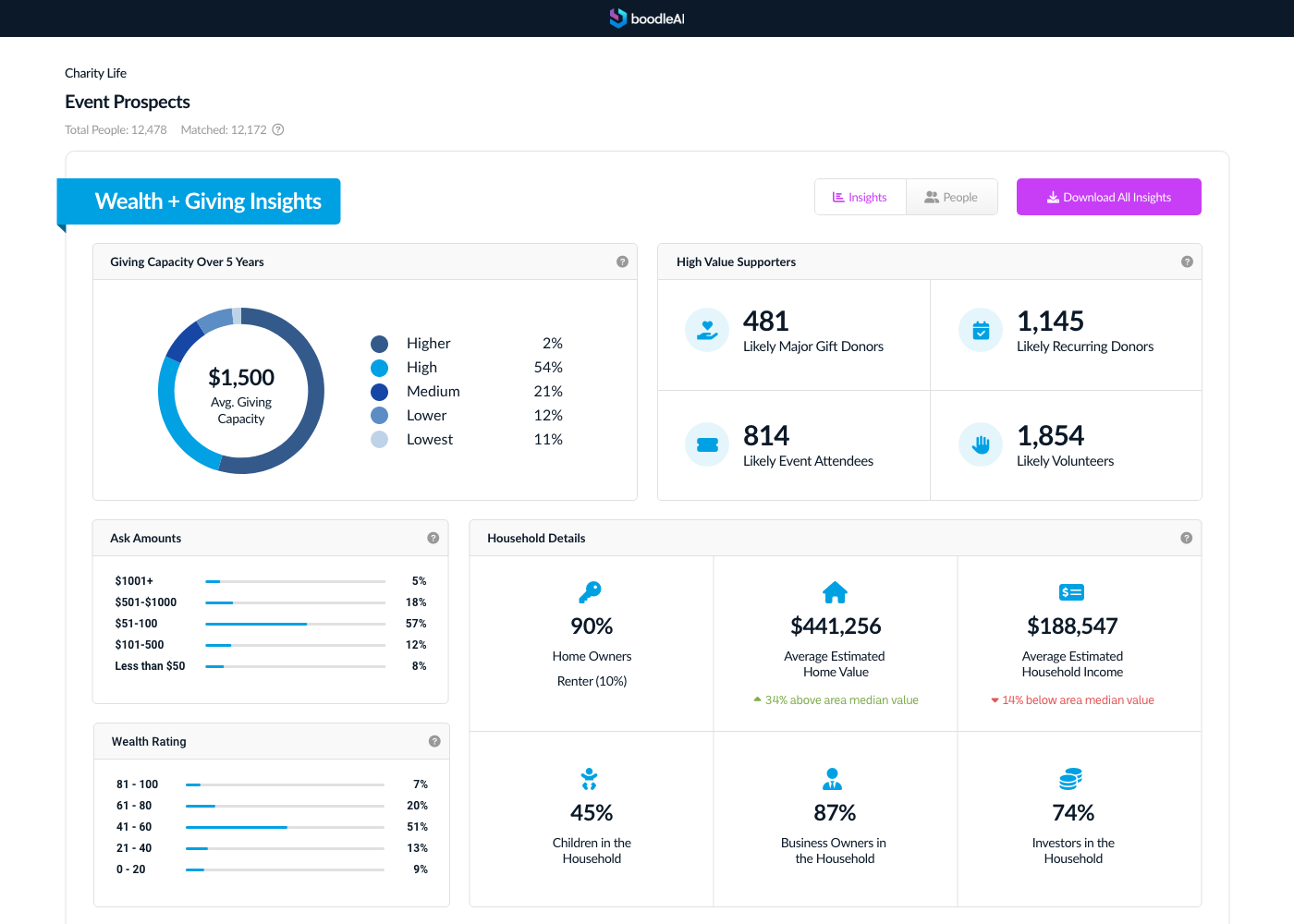The height and width of the screenshot is (924, 1294).
Task: Click '34% above area median value' text
Action: [x=841, y=700]
